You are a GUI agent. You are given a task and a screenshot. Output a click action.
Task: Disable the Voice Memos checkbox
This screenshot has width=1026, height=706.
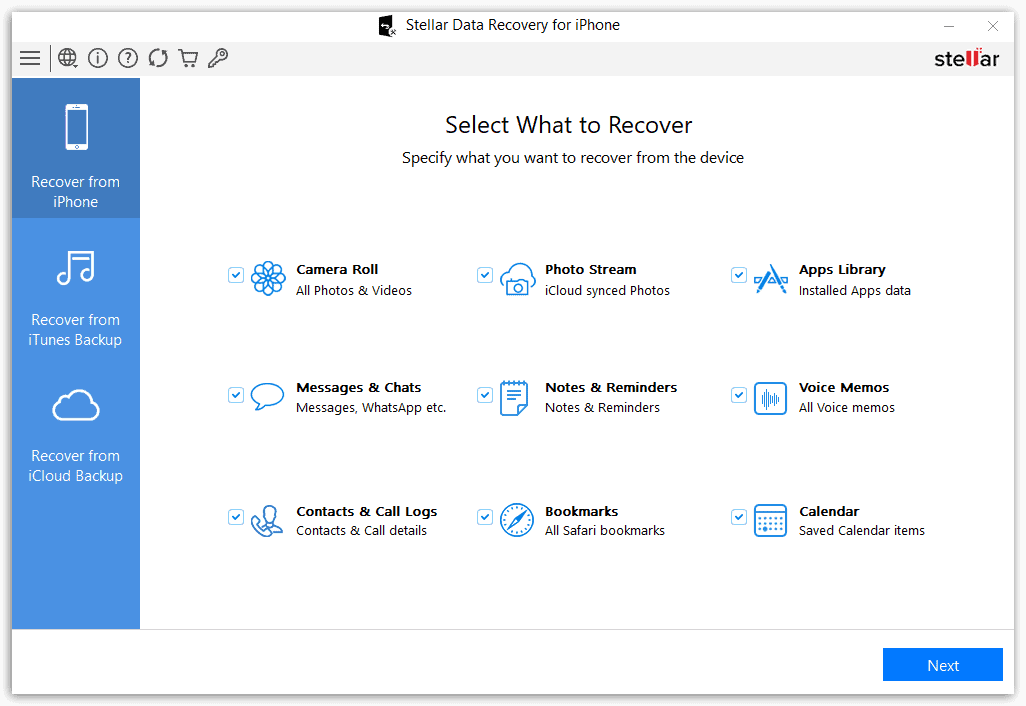pos(739,395)
